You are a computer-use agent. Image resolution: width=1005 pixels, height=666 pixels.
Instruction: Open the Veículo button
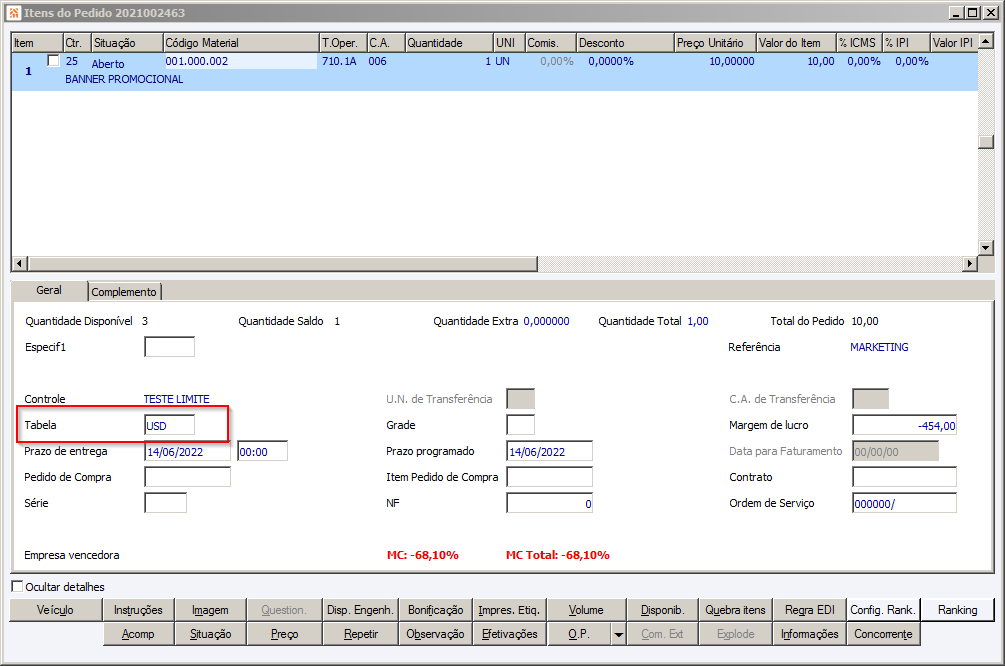pyautogui.click(x=56, y=610)
